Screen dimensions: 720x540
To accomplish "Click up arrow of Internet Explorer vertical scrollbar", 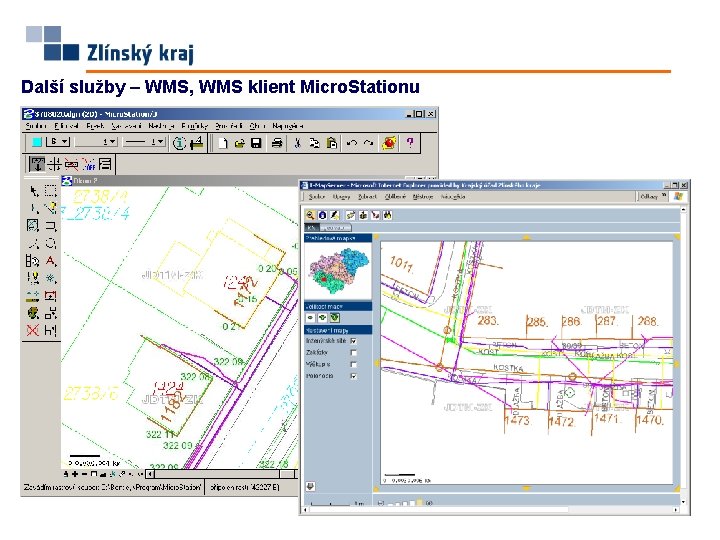I will coord(683,209).
